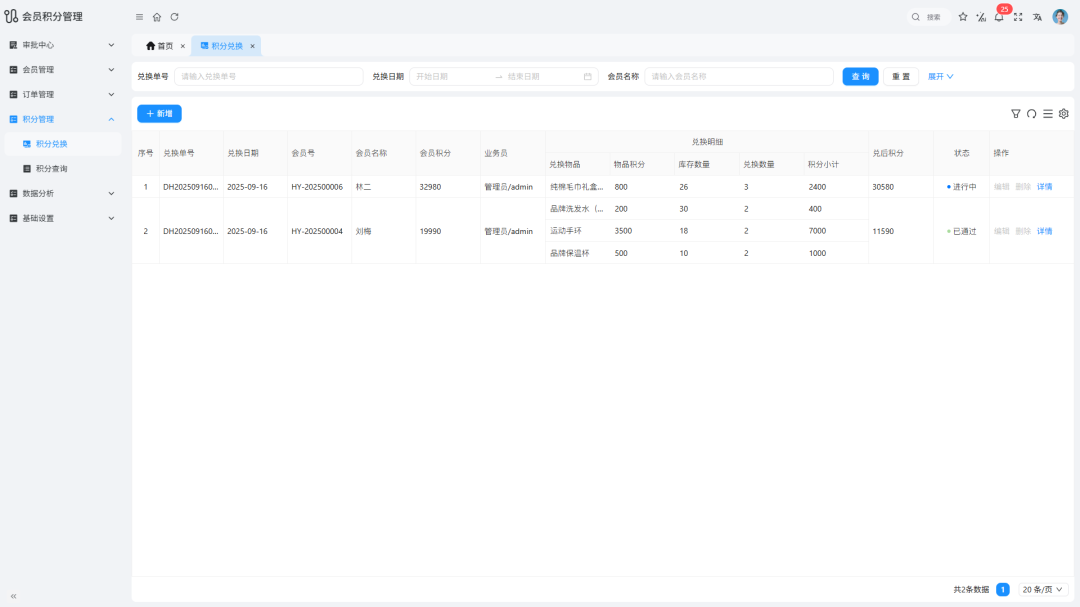Close the 积分兑换 tab
This screenshot has height=607, width=1080.
coord(253,46)
